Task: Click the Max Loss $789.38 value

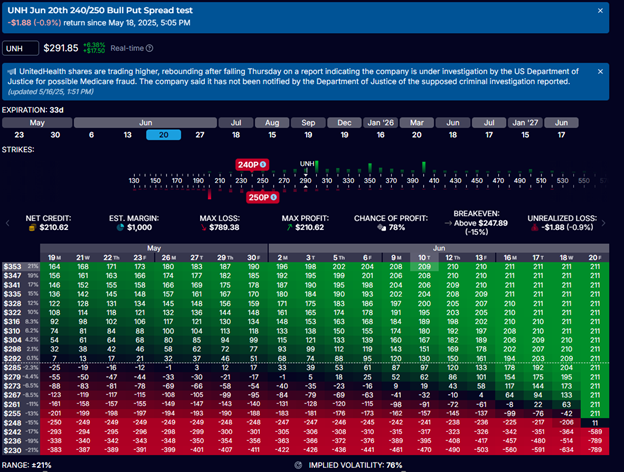Action: [224, 228]
